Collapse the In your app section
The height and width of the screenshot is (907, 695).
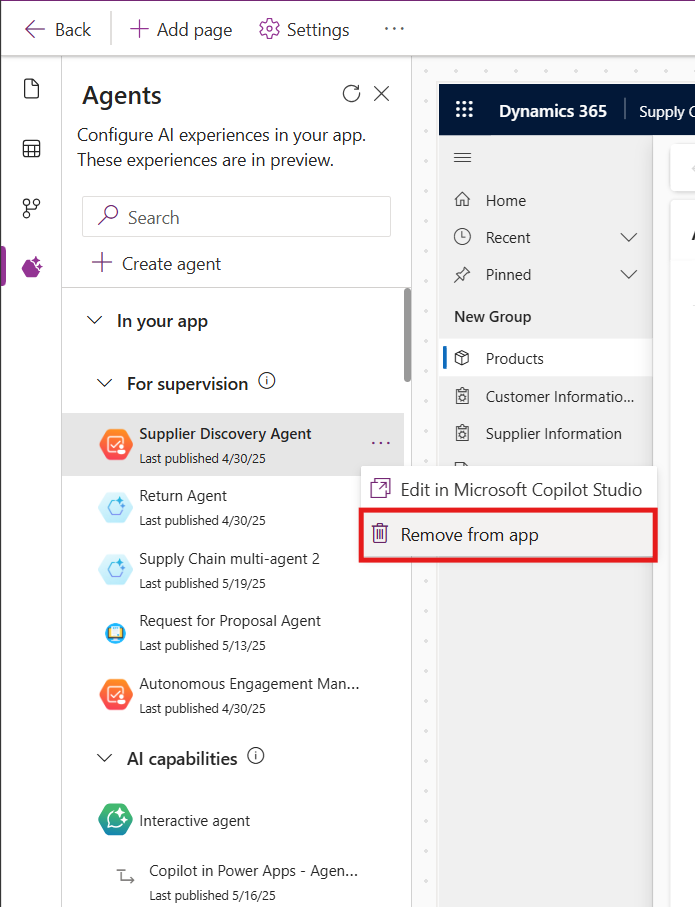pos(94,320)
